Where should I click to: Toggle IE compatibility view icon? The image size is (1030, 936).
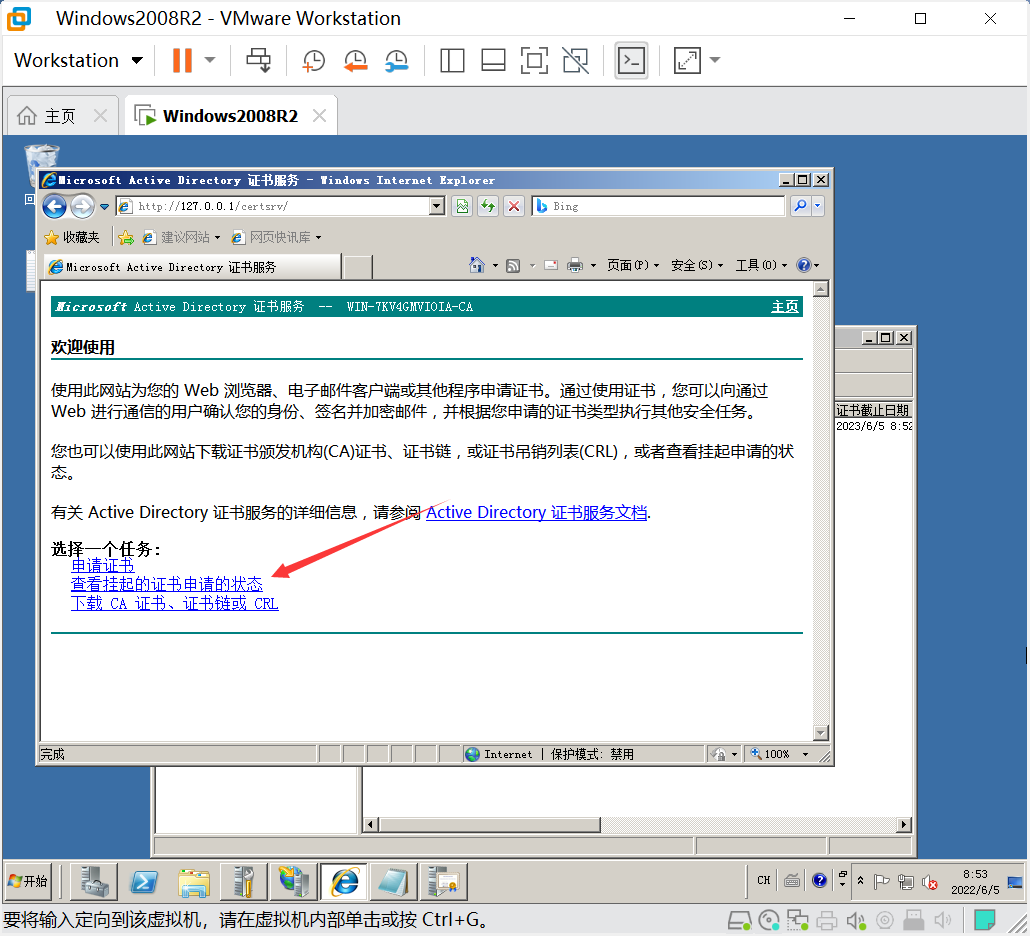pyautogui.click(x=462, y=206)
